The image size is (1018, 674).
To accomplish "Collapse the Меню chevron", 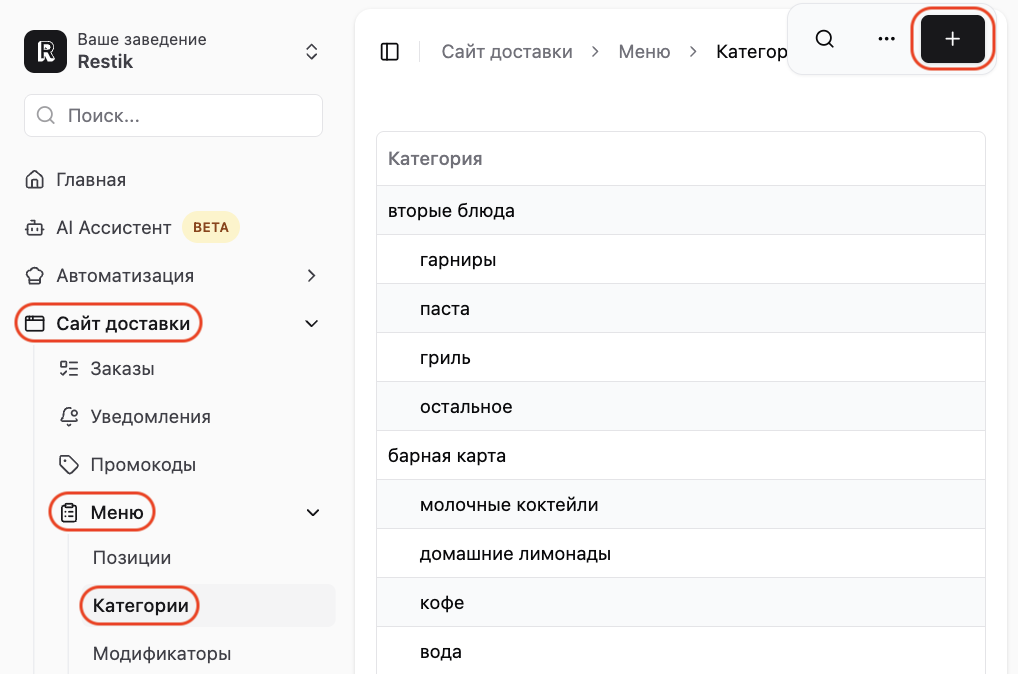I will coord(313,513).
